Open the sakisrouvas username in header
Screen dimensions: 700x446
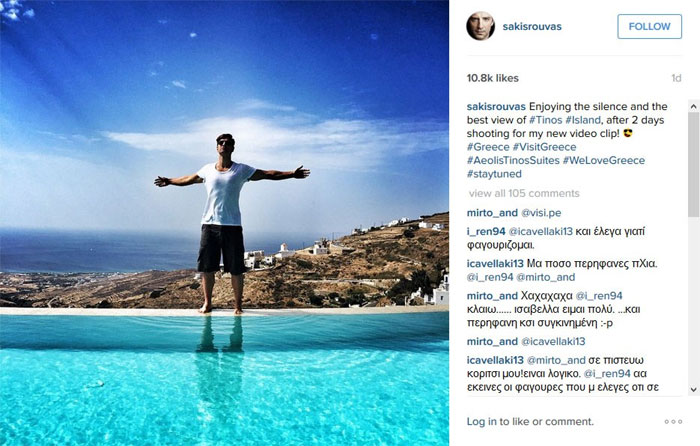[532, 26]
